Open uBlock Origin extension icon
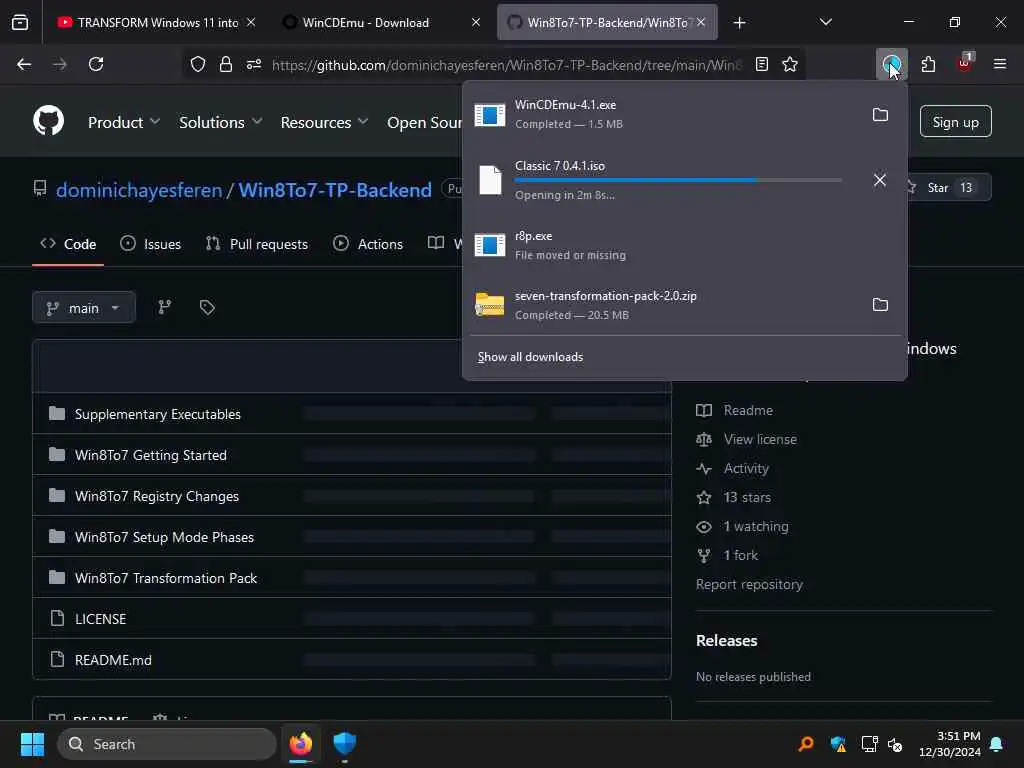The width and height of the screenshot is (1024, 768). [x=964, y=63]
